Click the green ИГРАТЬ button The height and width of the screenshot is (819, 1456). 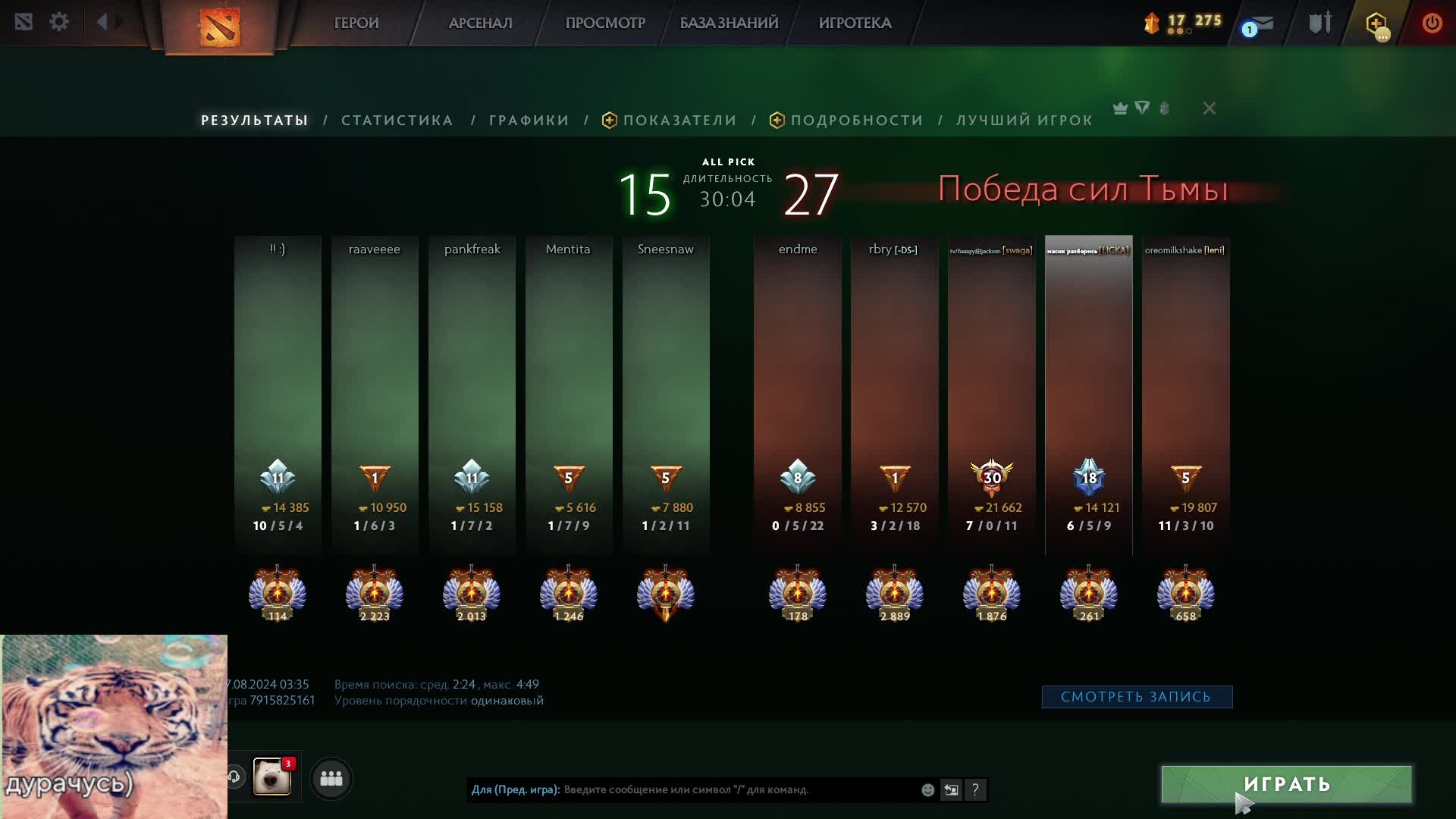pos(1287,784)
